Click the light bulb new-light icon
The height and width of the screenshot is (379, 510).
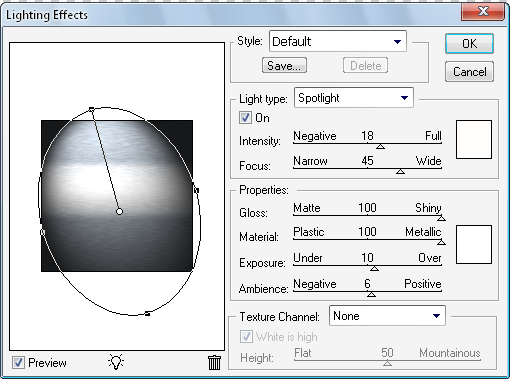[x=116, y=362]
